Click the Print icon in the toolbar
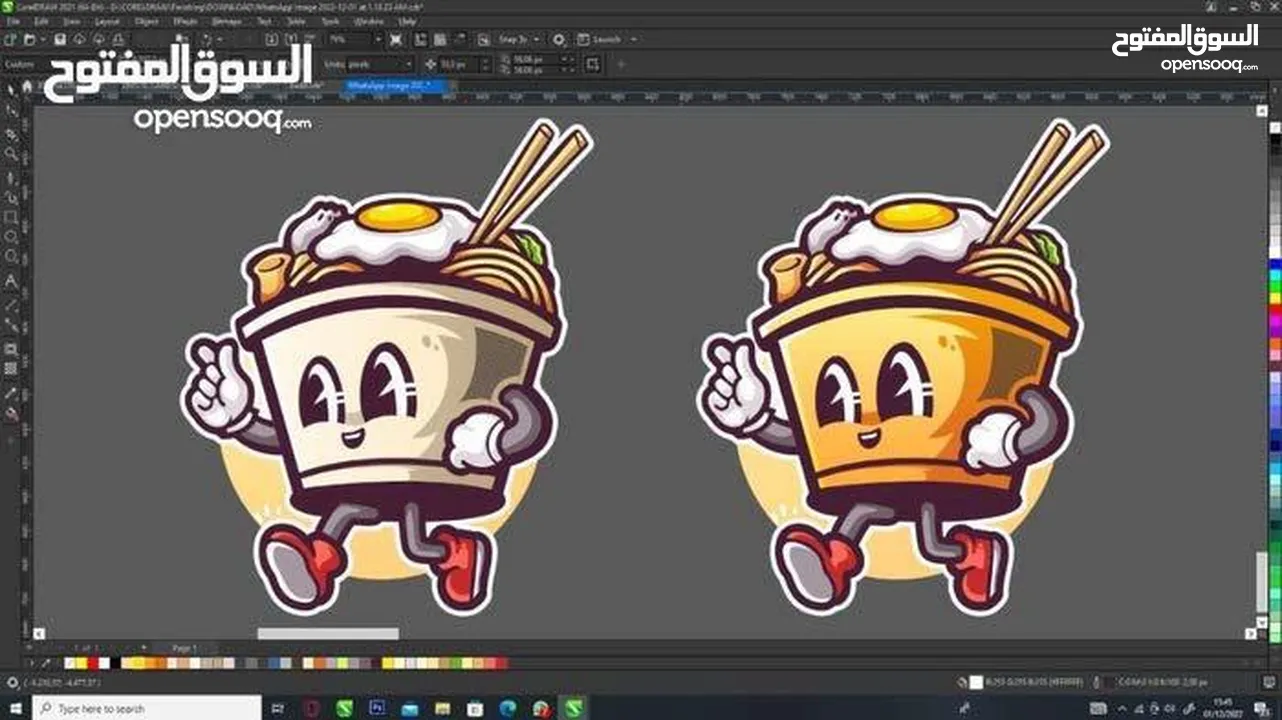Screen dimensions: 1282x720 (117, 39)
